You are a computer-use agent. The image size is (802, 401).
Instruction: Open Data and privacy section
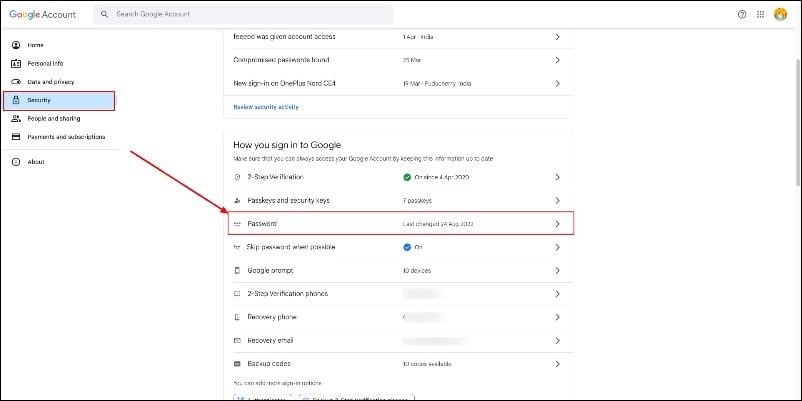[51, 82]
